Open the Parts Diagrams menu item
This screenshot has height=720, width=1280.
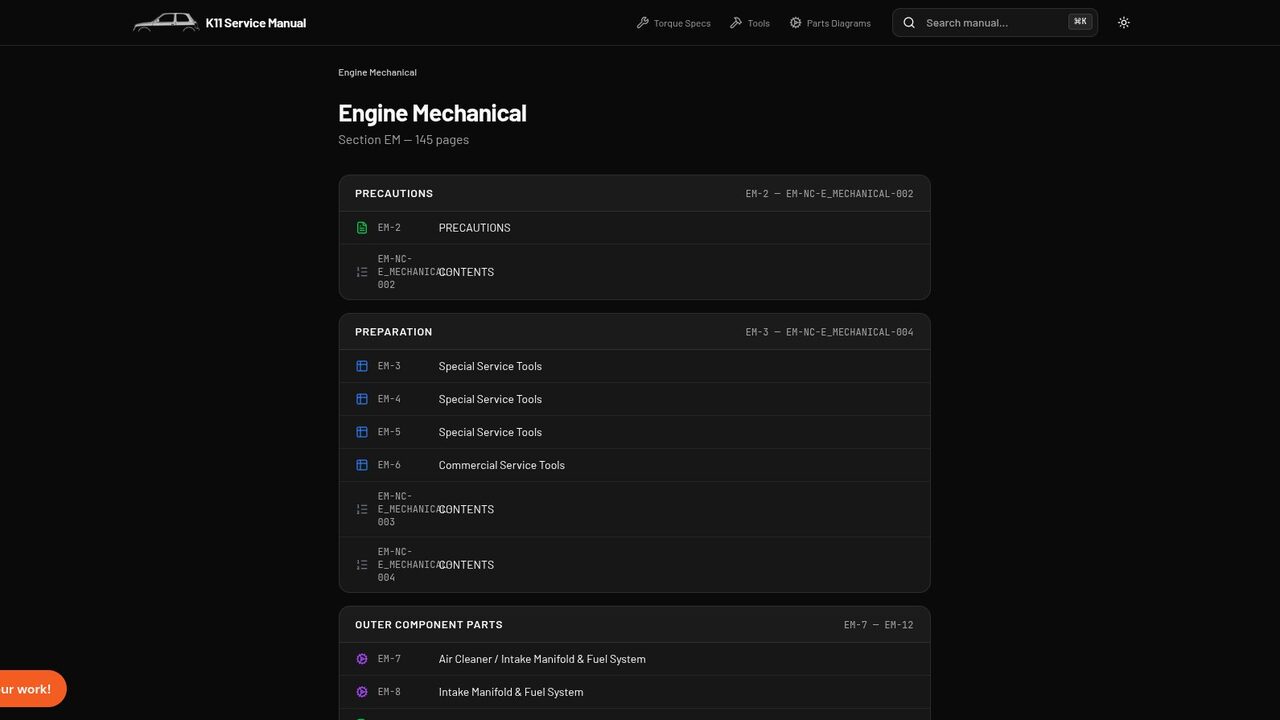[x=830, y=23]
